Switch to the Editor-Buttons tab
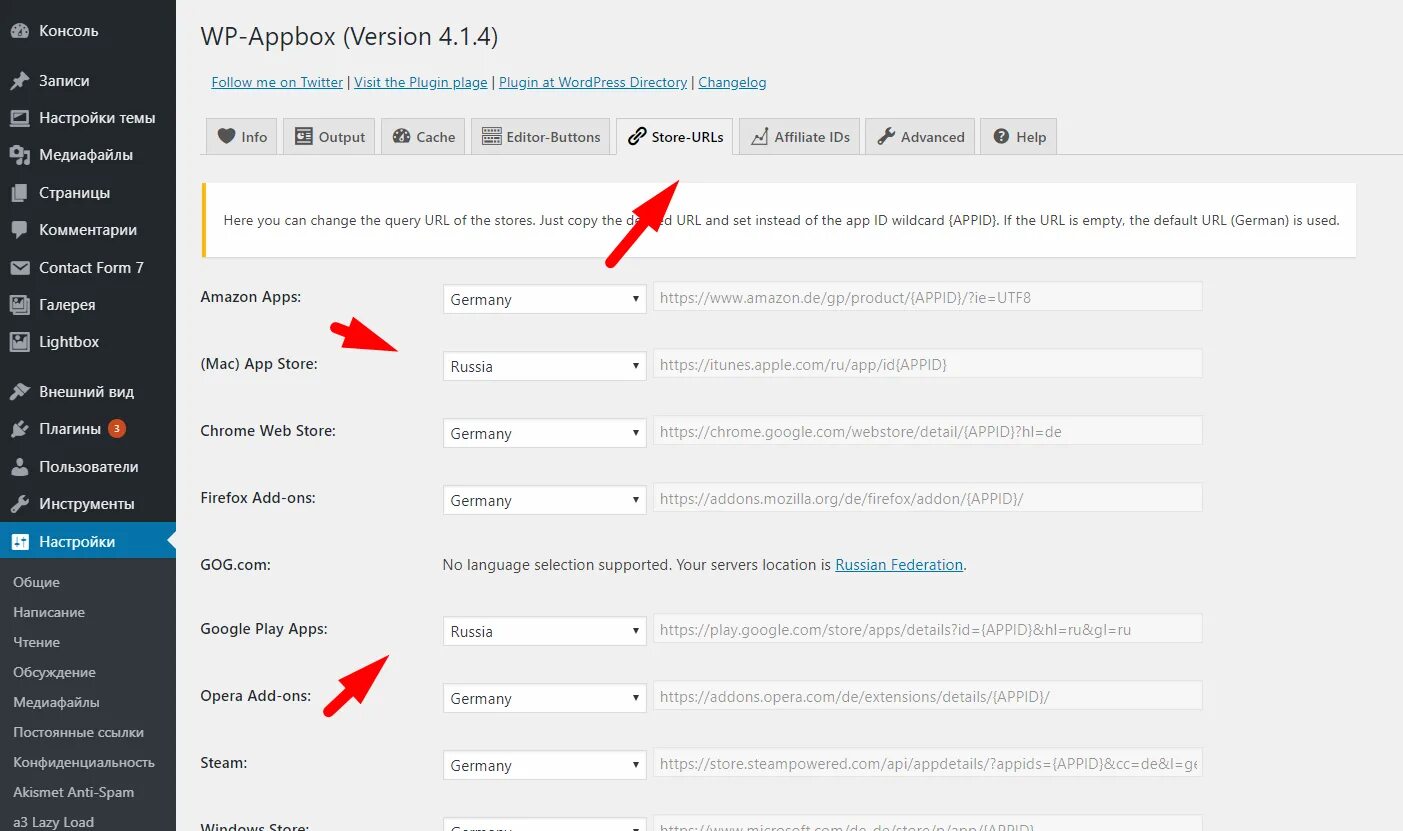This screenshot has height=831, width=1403. tap(541, 137)
